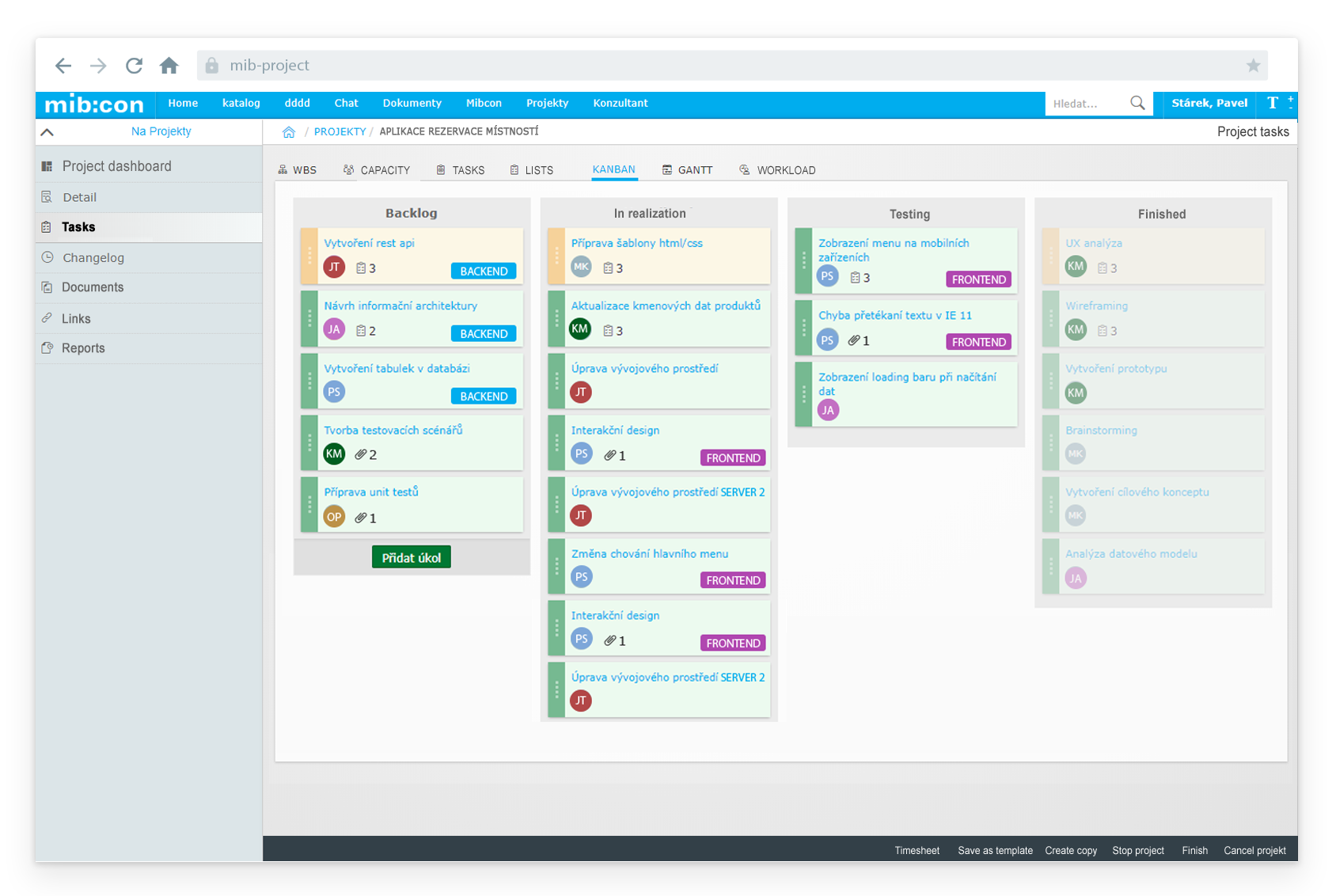Switch to the CAPACITY tab
This screenshot has height=896, width=1336.
(377, 170)
